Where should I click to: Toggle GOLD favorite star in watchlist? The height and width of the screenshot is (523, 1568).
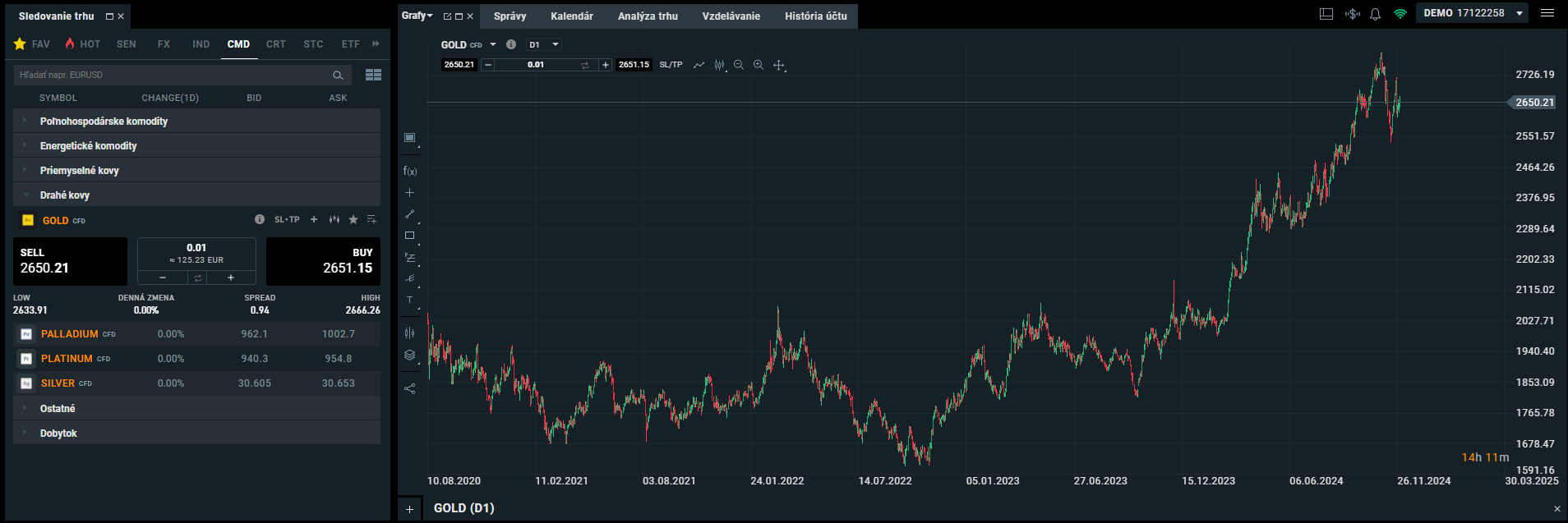353,219
